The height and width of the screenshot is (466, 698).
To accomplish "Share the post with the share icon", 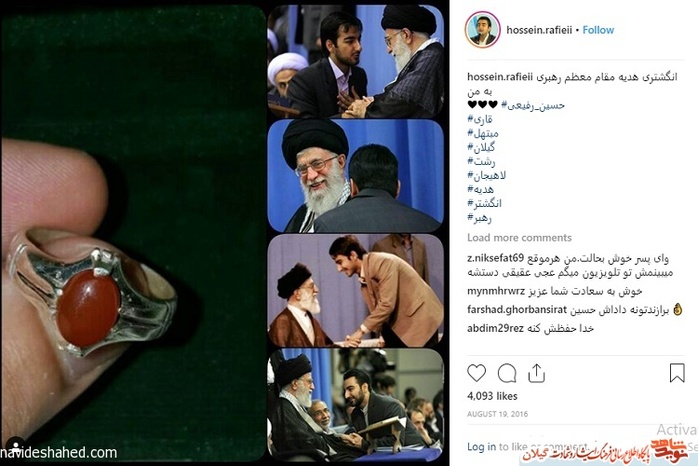I will tap(536, 373).
